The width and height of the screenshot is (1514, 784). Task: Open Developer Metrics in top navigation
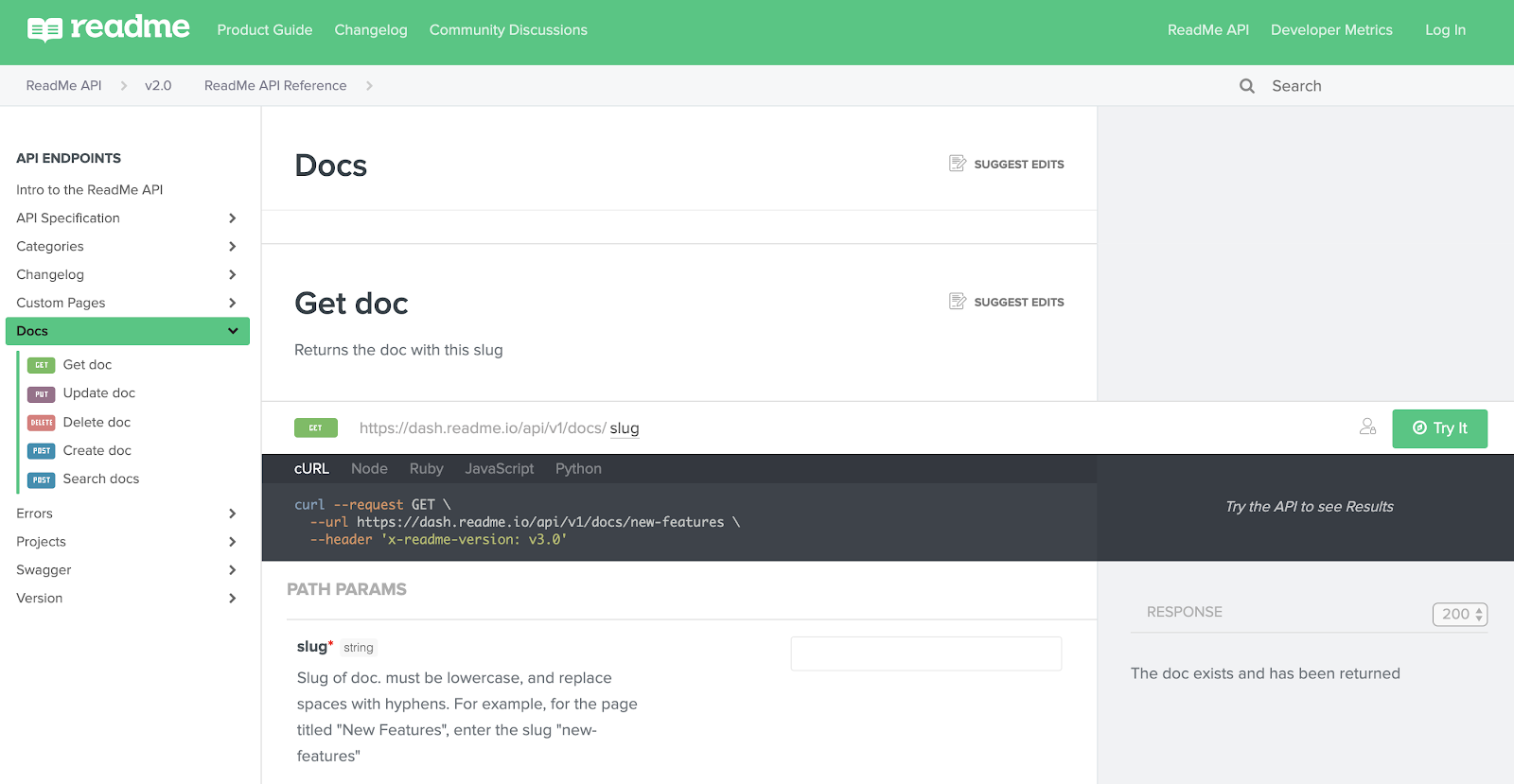click(1331, 30)
